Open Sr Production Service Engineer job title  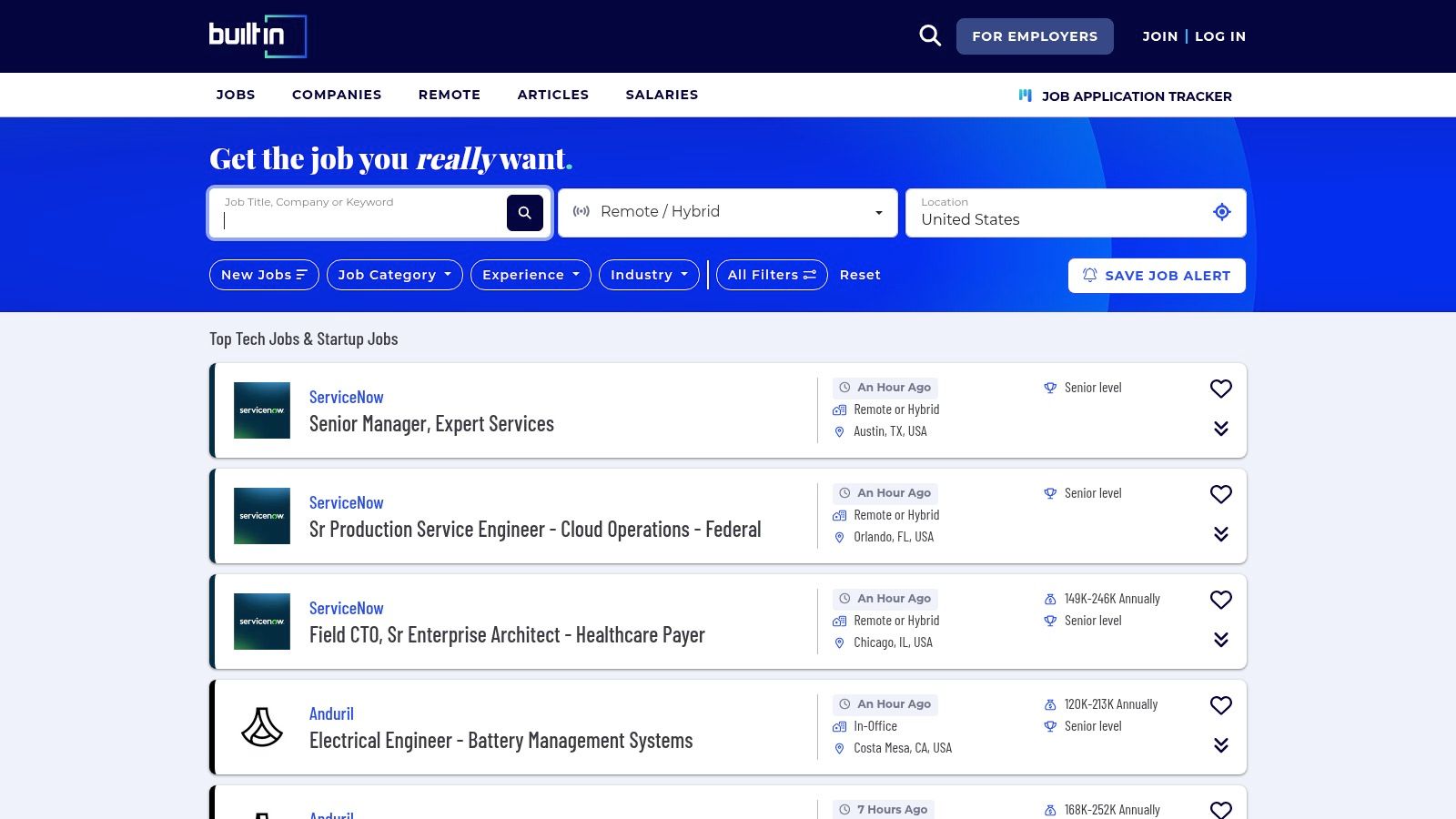click(x=535, y=530)
